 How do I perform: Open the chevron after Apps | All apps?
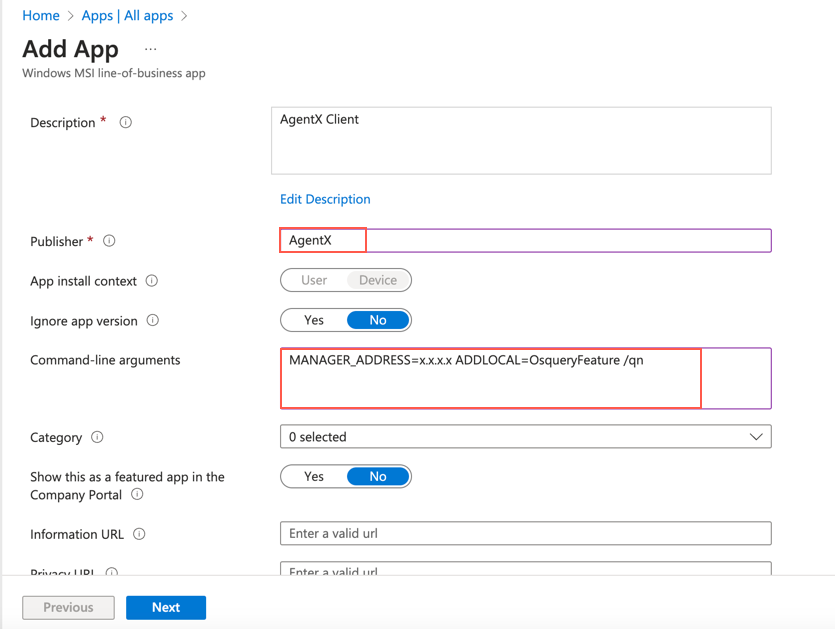tap(182, 16)
